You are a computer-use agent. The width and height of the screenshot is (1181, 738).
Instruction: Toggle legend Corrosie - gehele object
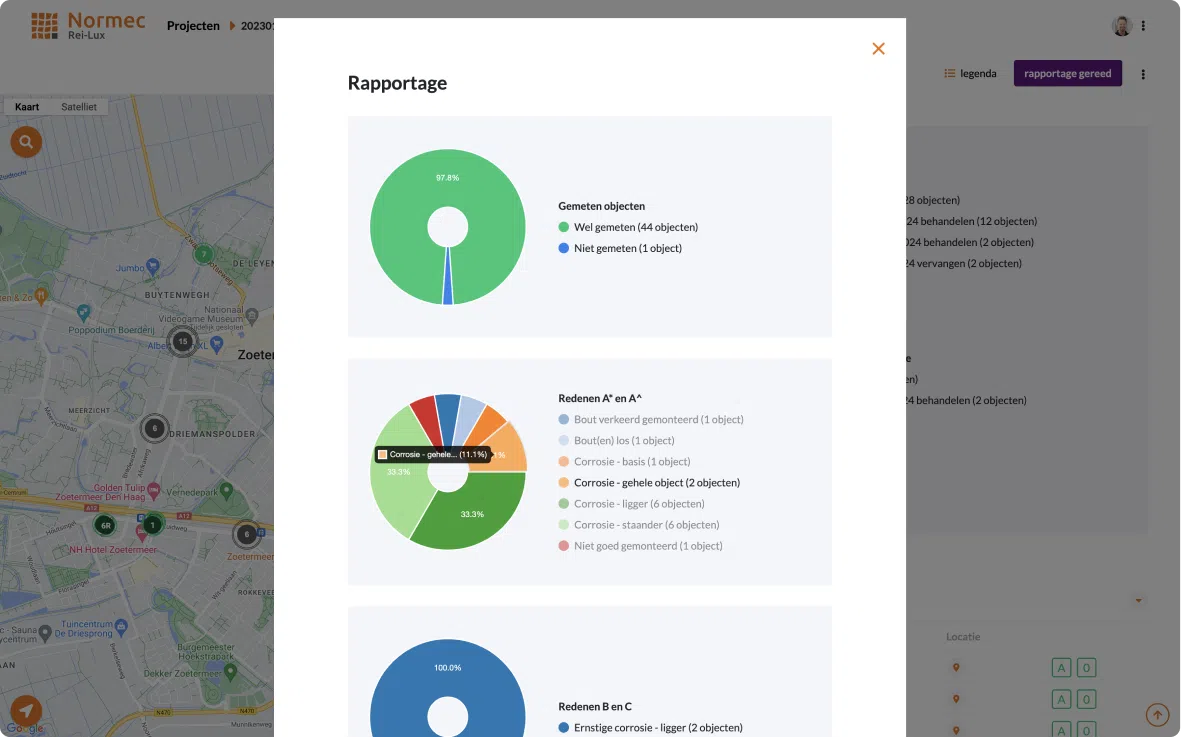coord(649,483)
